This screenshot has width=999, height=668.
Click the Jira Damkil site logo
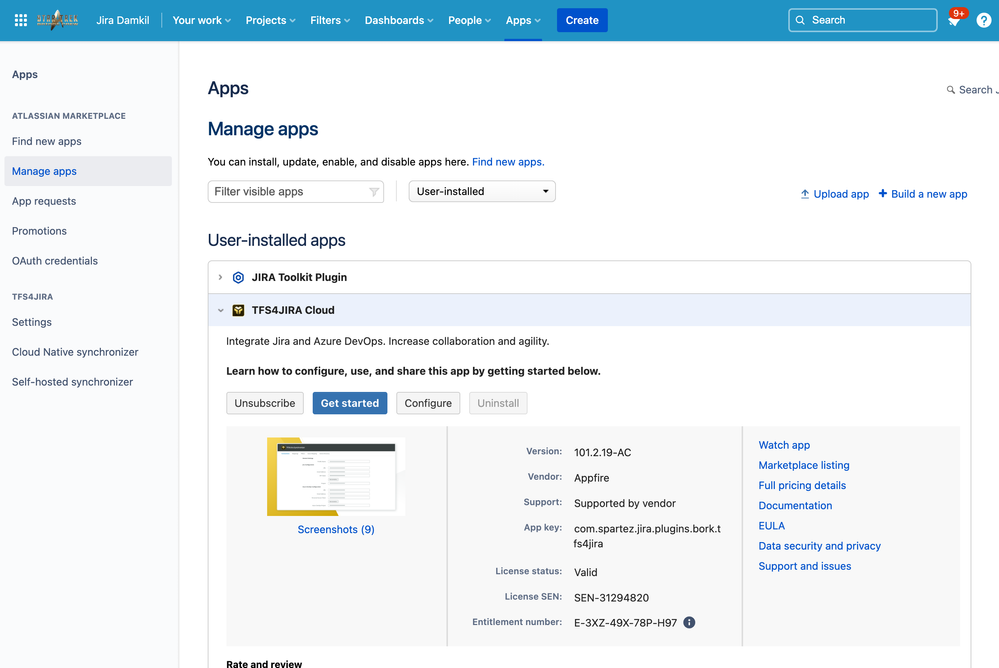click(57, 20)
